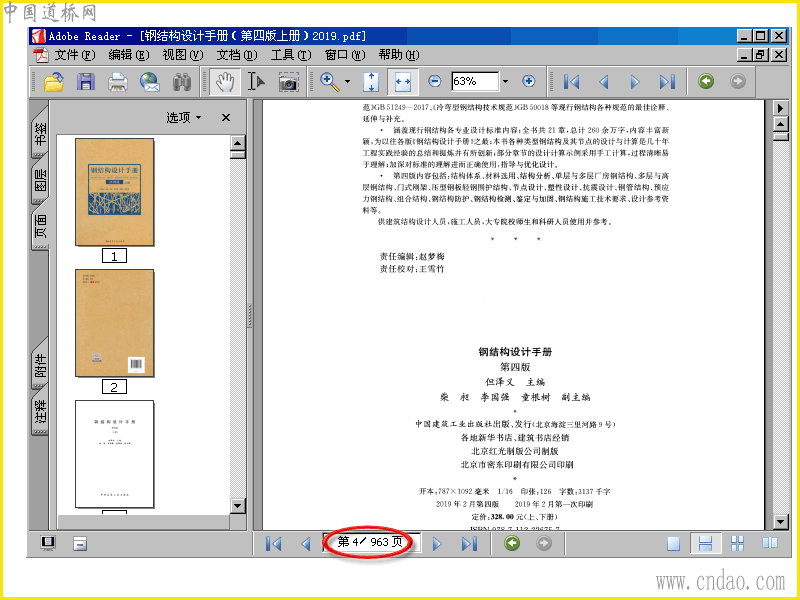Select the Hand tool
Viewport: 800px width, 600px height.
[x=224, y=82]
